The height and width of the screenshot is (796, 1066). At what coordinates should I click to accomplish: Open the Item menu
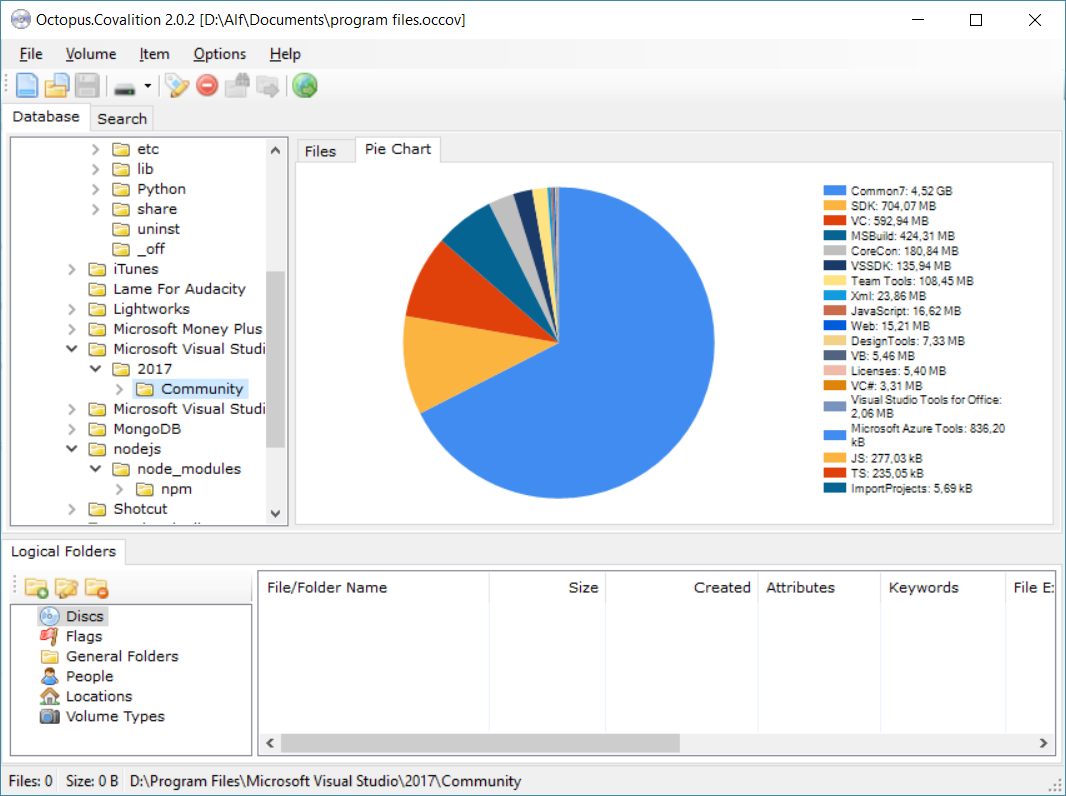pyautogui.click(x=154, y=54)
